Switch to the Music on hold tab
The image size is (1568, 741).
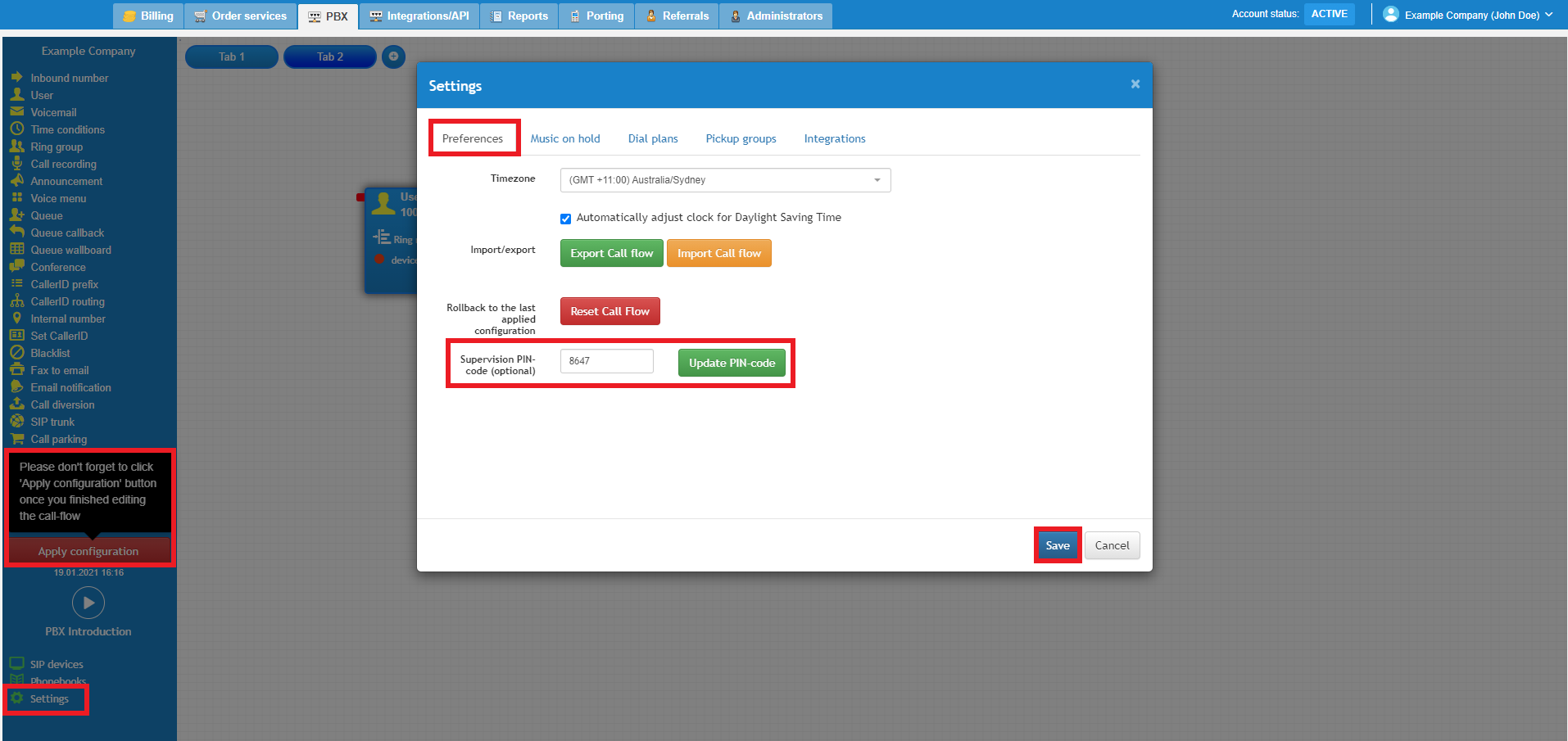click(x=565, y=138)
